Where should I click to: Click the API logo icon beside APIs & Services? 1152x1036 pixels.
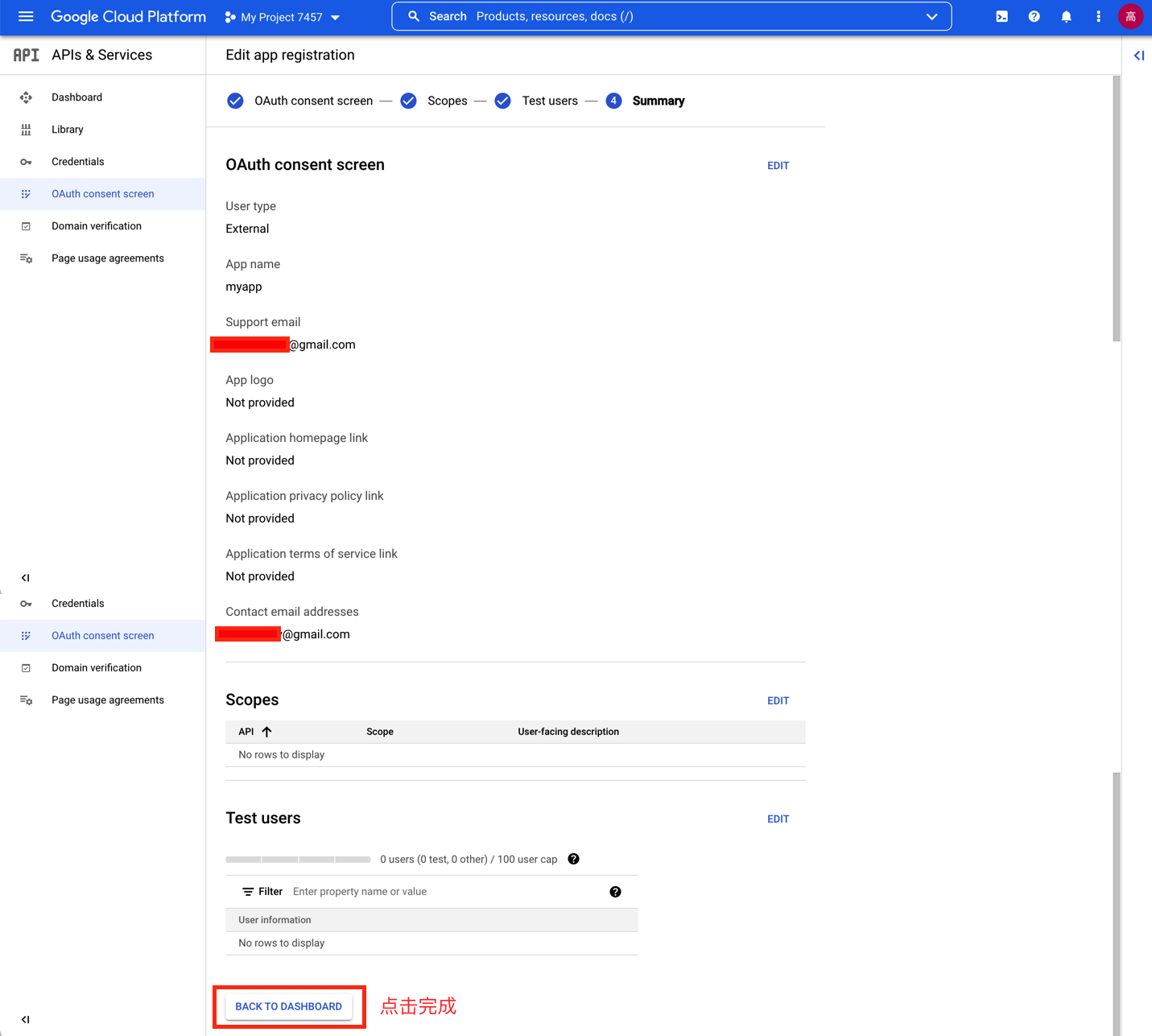tap(26, 55)
